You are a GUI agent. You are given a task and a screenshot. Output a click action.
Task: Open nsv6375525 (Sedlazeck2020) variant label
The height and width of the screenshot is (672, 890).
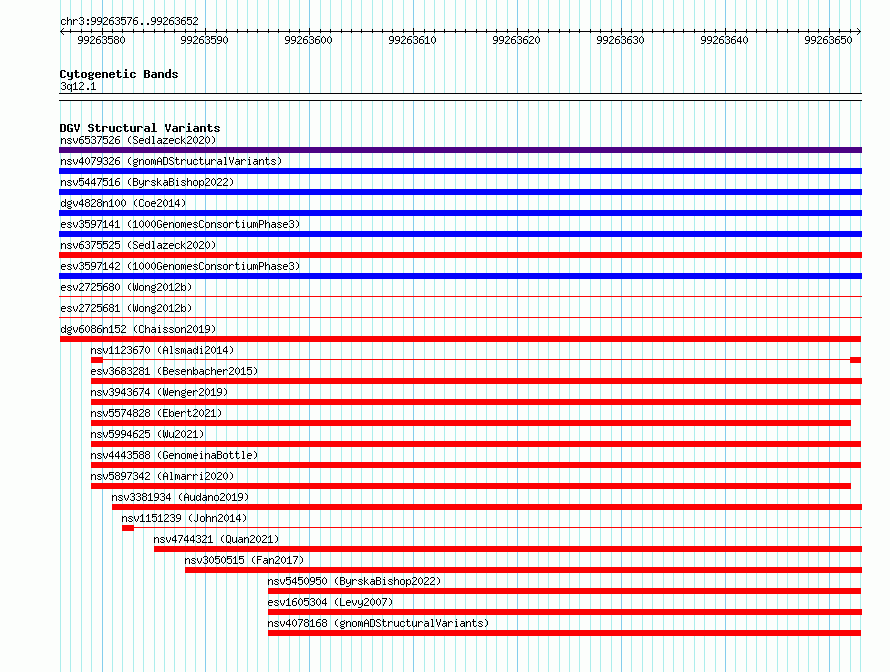coord(138,245)
